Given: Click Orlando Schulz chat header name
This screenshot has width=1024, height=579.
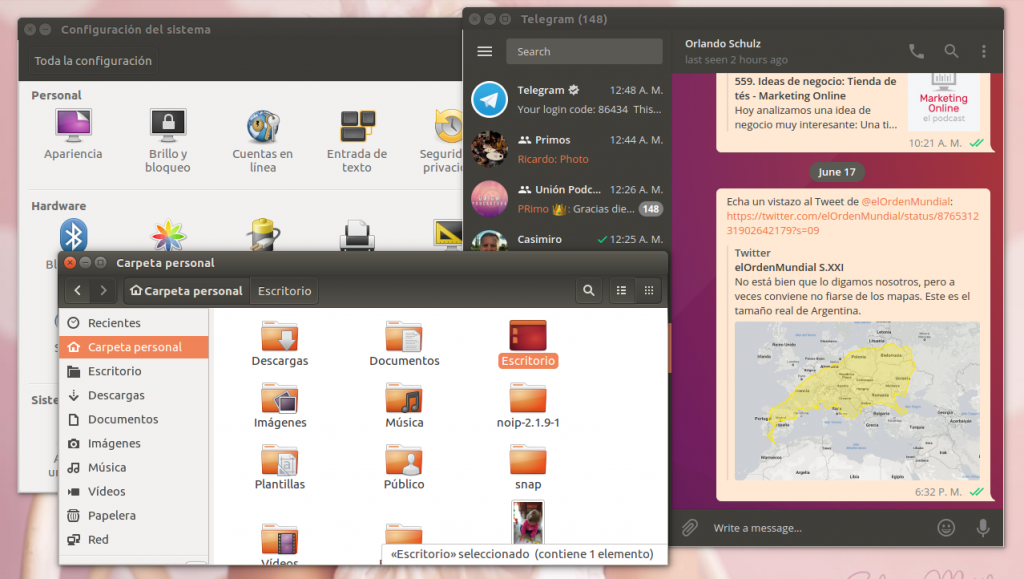Looking at the screenshot, I should coord(722,44).
